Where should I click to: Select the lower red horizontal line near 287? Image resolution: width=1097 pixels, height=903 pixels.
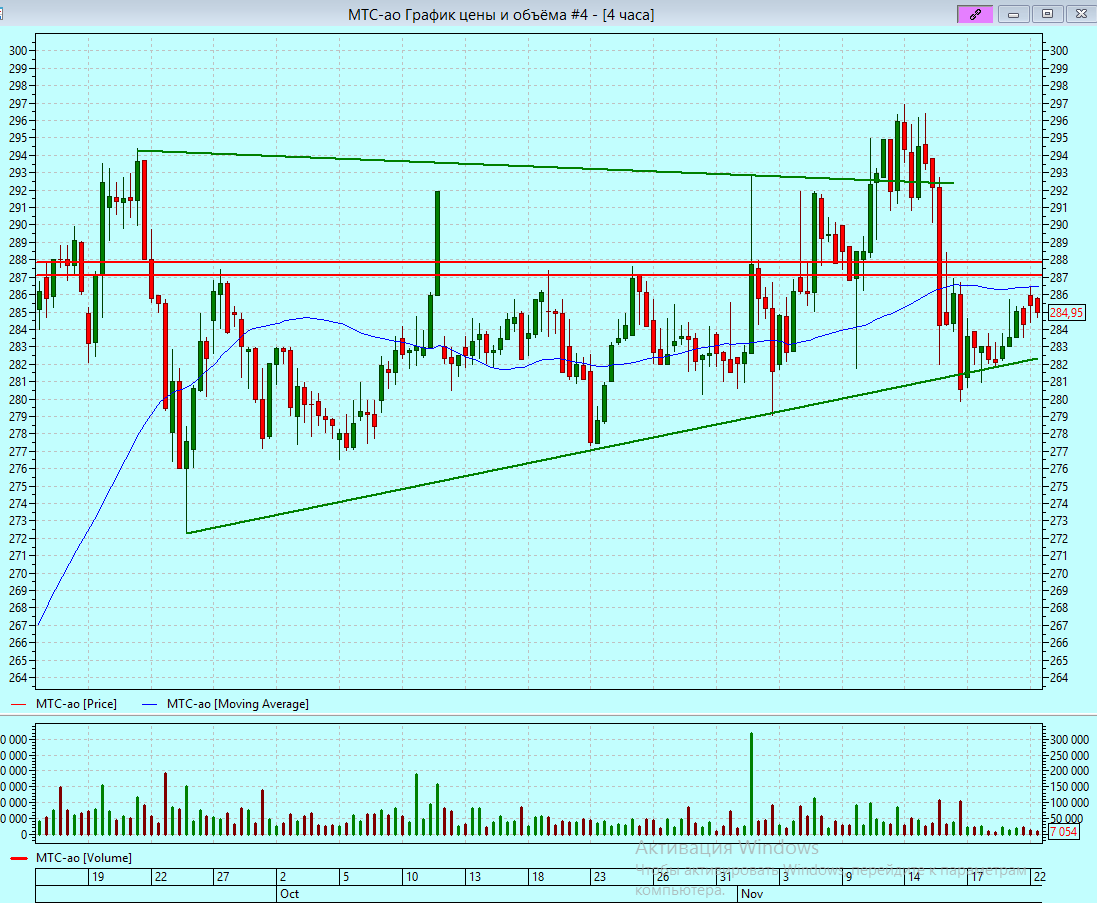point(539,275)
